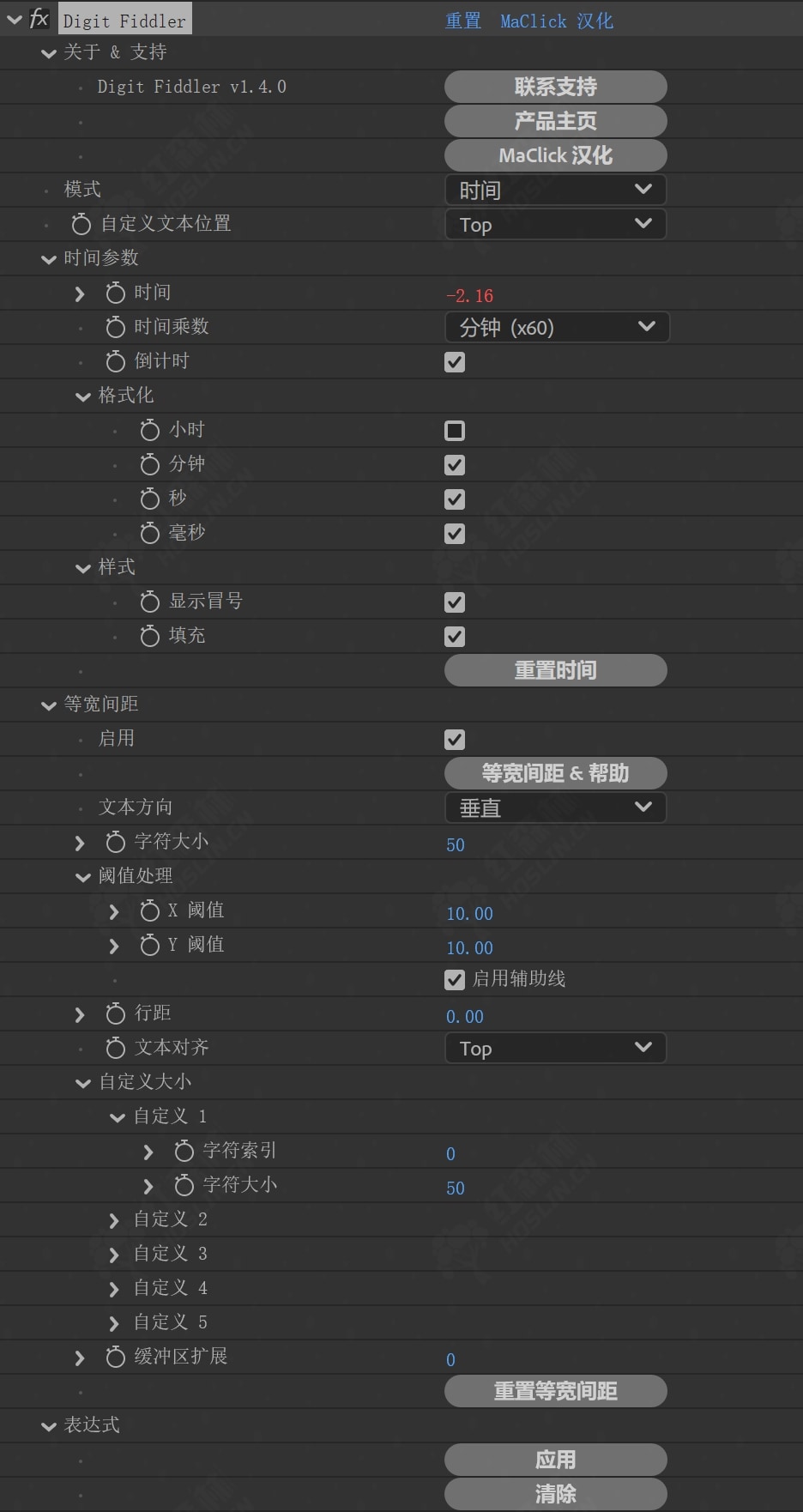Click the 联系支持 button
The height and width of the screenshot is (1512, 803).
tap(556, 87)
